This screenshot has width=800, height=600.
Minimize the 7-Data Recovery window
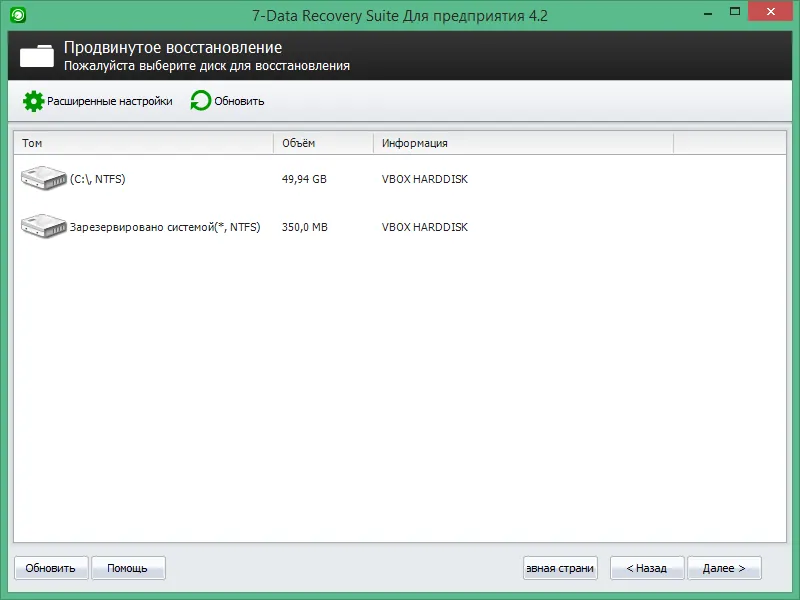click(x=708, y=12)
